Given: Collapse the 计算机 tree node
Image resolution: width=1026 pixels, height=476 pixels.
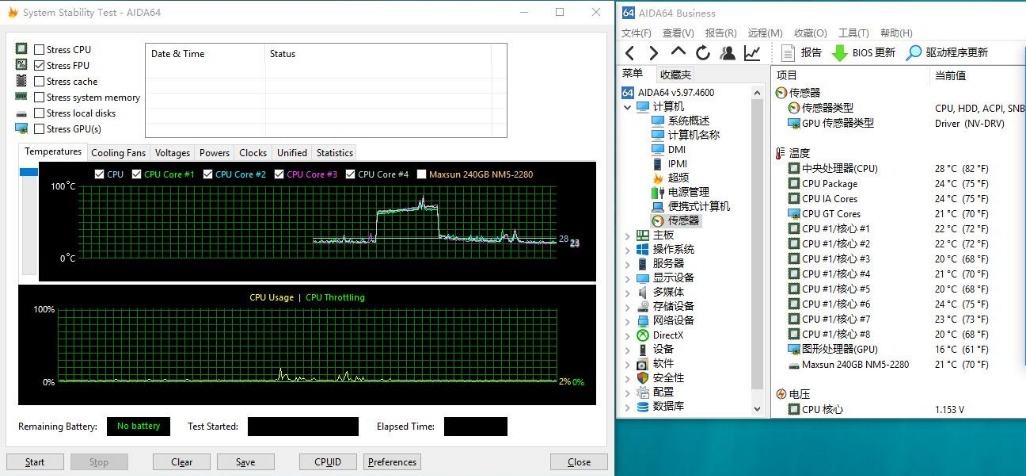Looking at the screenshot, I should click(628, 107).
